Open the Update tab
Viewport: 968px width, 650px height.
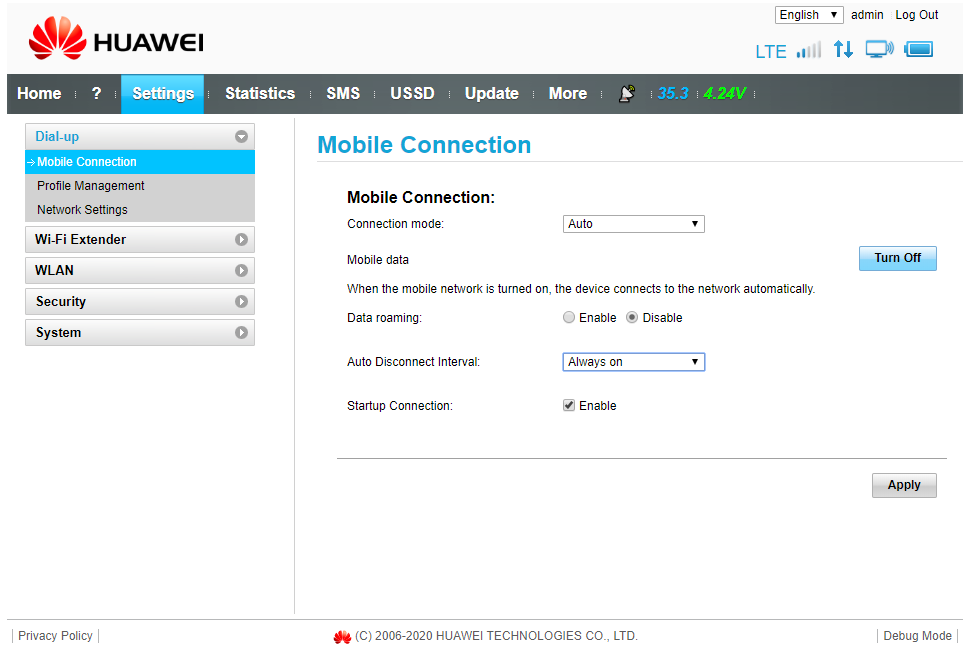click(x=491, y=93)
